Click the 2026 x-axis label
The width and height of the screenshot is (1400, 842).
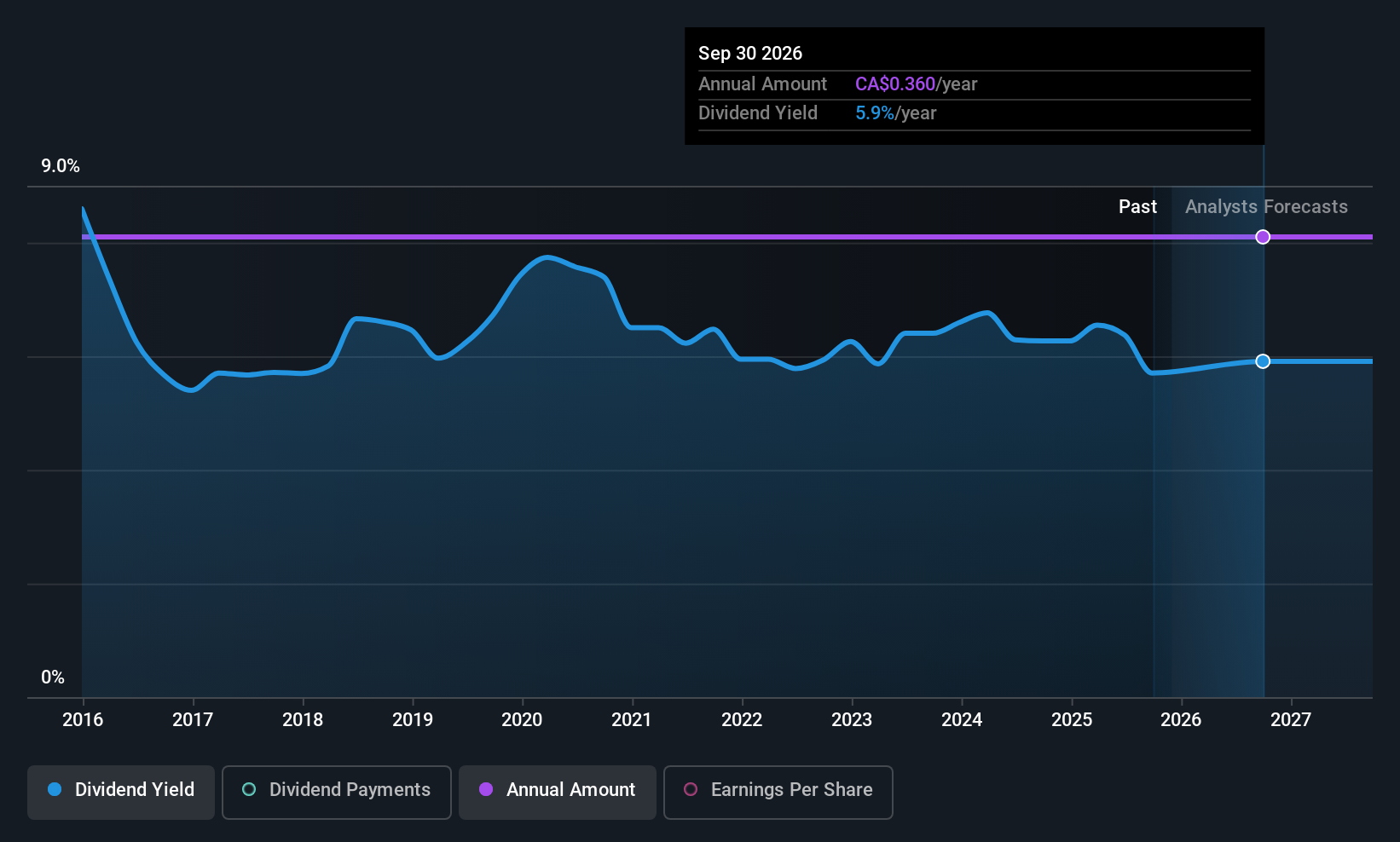tap(1181, 720)
